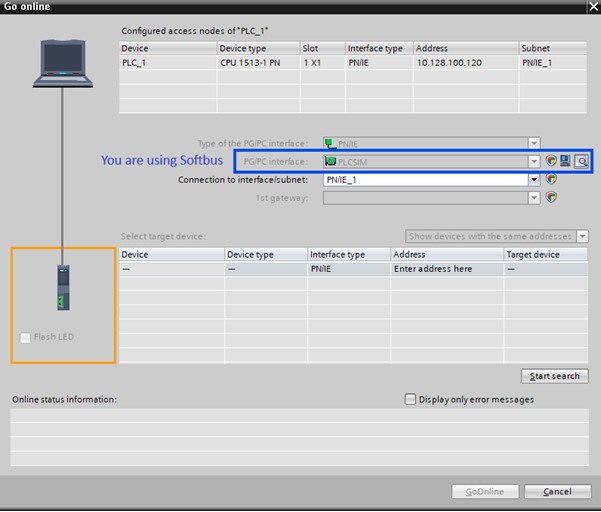Image resolution: width=601 pixels, height=512 pixels.
Task: Click the shield icon beside PG/PC interface
Action: 551,161
